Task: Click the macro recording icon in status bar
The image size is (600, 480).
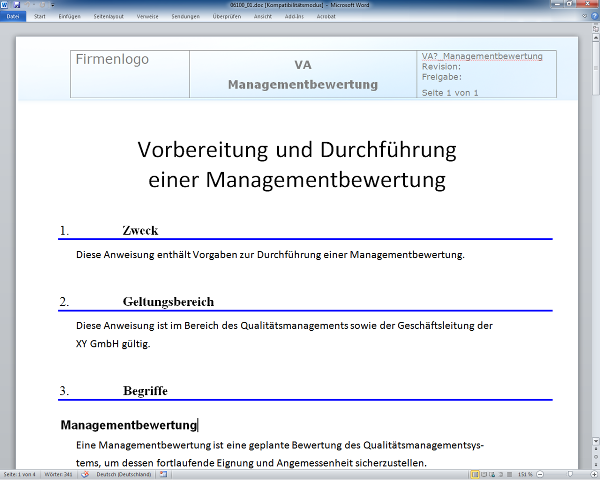Action: [x=163, y=474]
